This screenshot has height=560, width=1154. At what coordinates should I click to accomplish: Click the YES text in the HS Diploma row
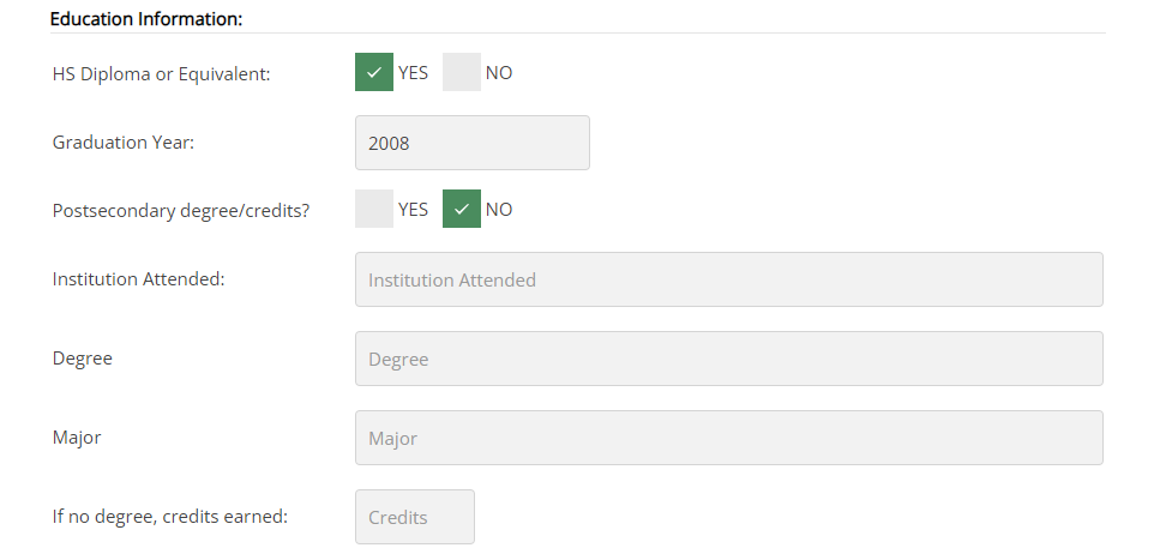[x=413, y=72]
